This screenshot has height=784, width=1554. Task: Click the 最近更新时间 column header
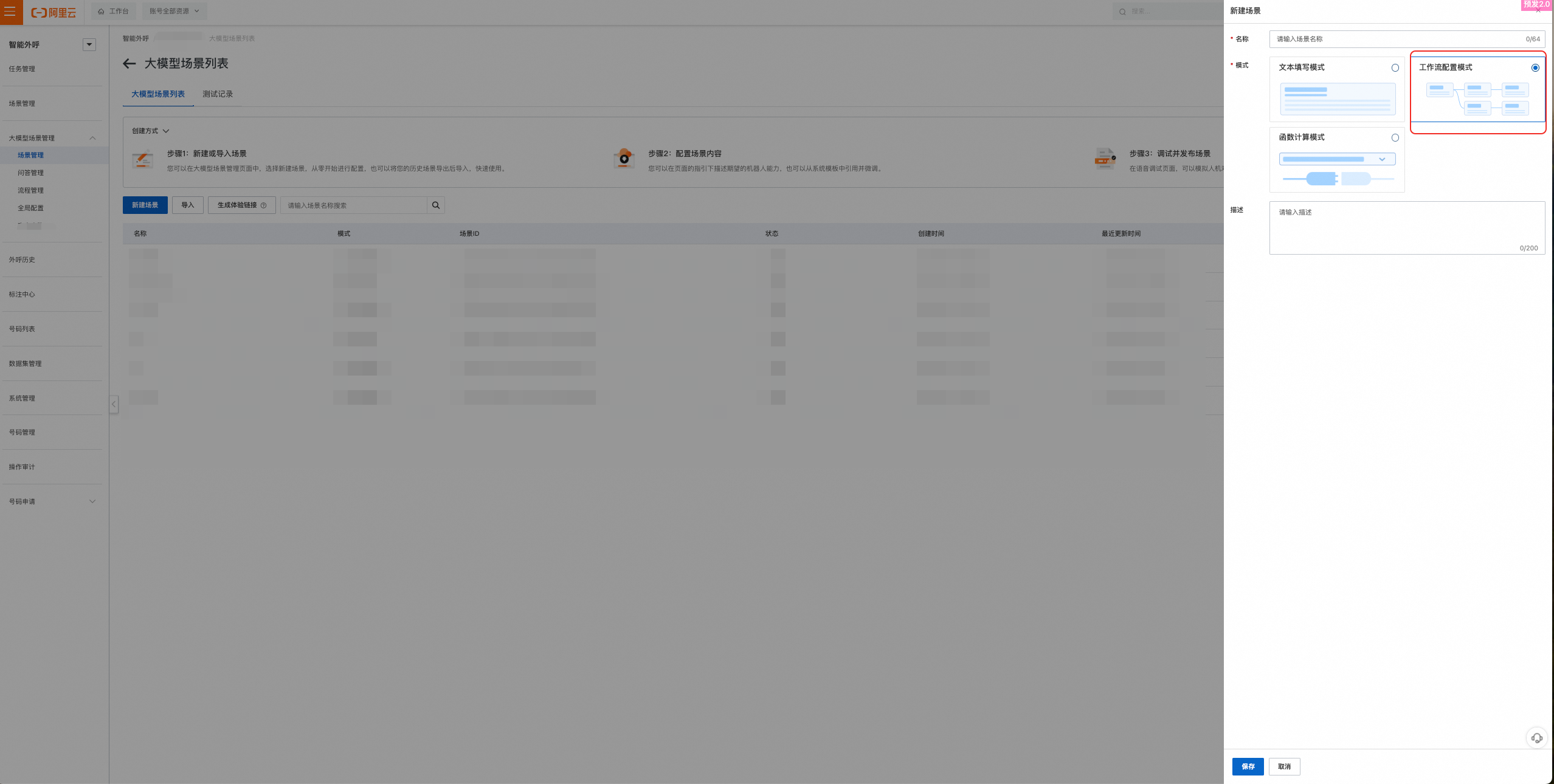(x=1121, y=233)
